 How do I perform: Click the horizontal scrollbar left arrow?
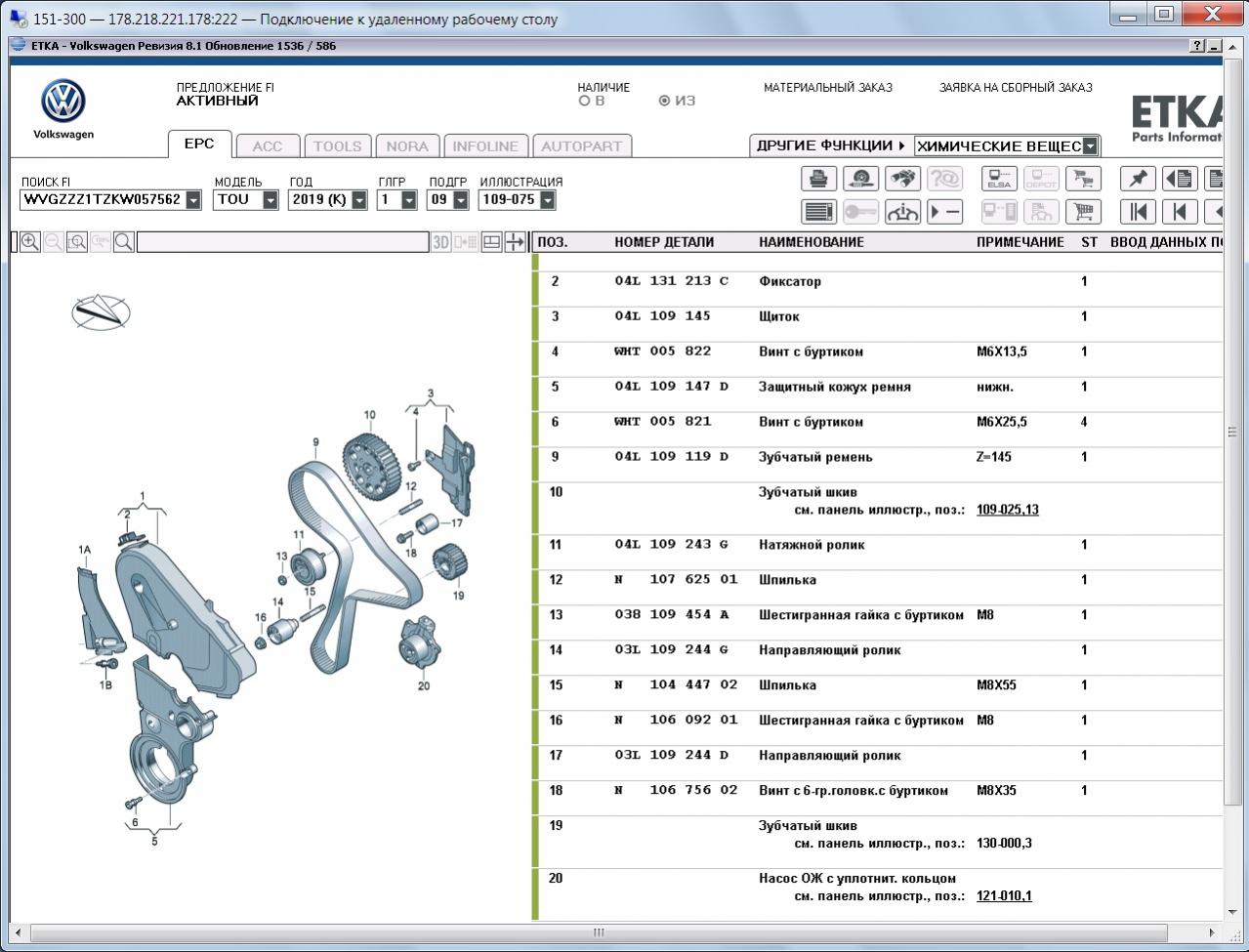point(19,932)
